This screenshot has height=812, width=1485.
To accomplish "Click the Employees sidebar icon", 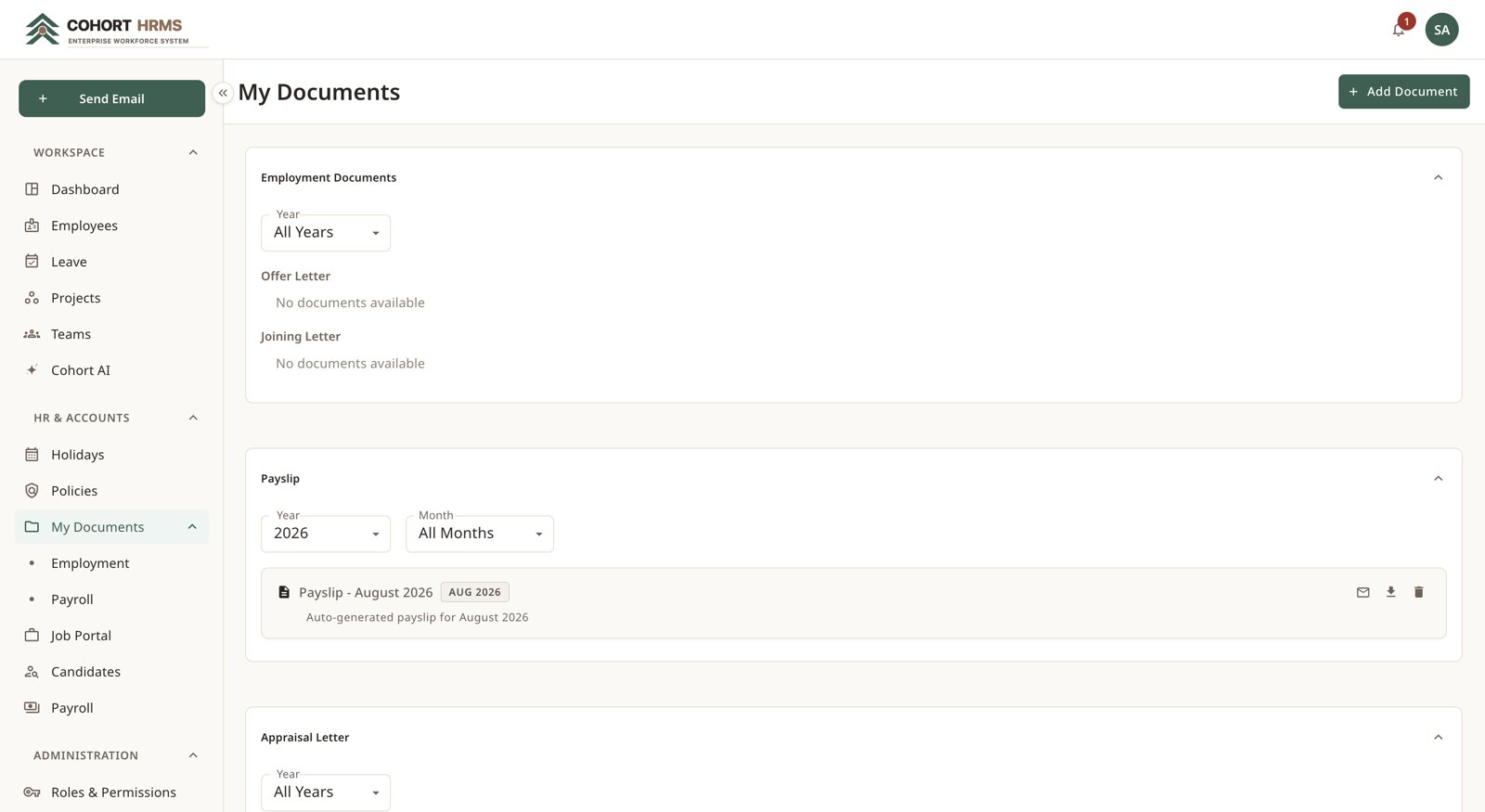I will (x=32, y=226).
